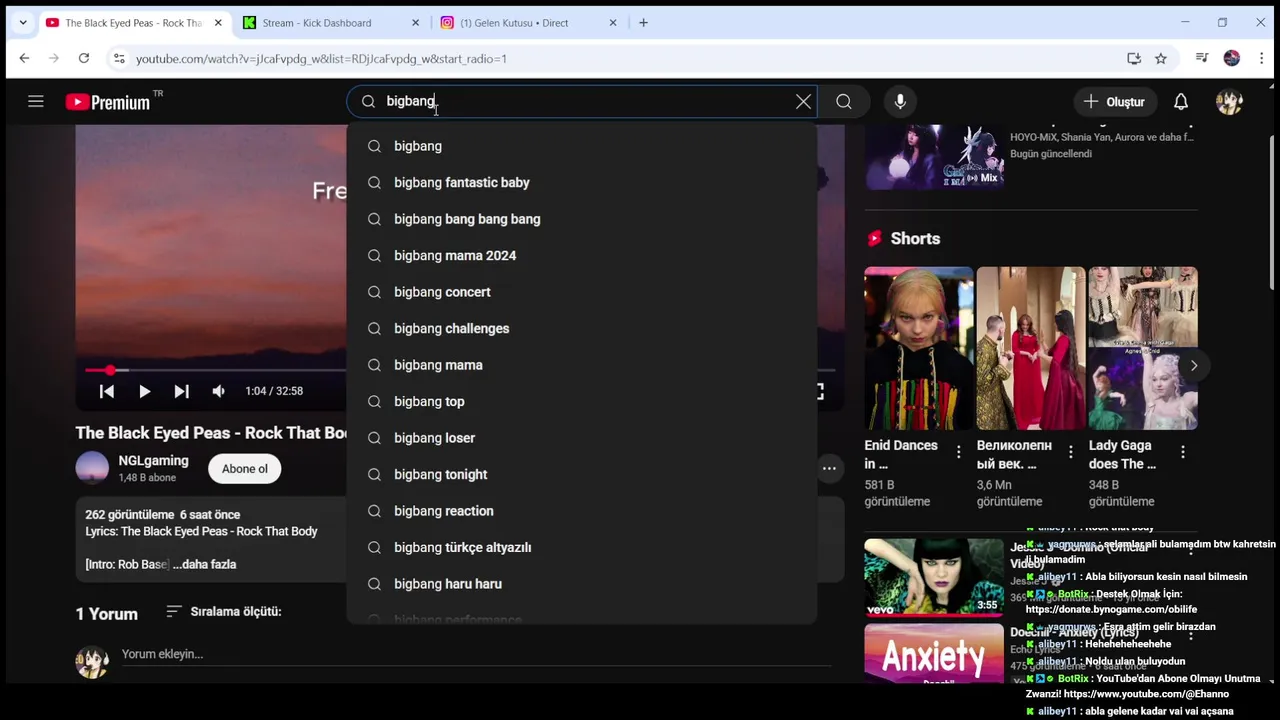Open NGLgaming channel avatar
This screenshot has height=720, width=1280.
point(92,468)
